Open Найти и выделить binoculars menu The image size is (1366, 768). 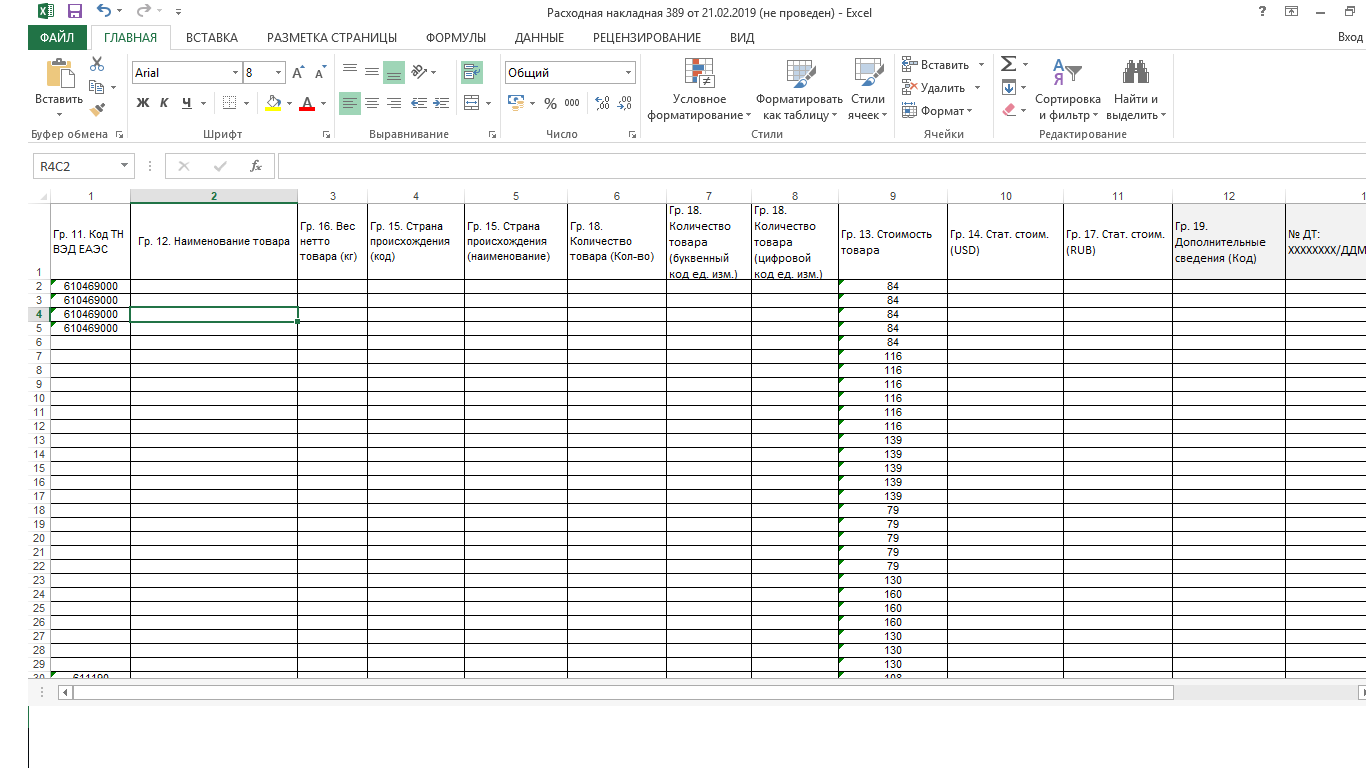pos(1136,89)
